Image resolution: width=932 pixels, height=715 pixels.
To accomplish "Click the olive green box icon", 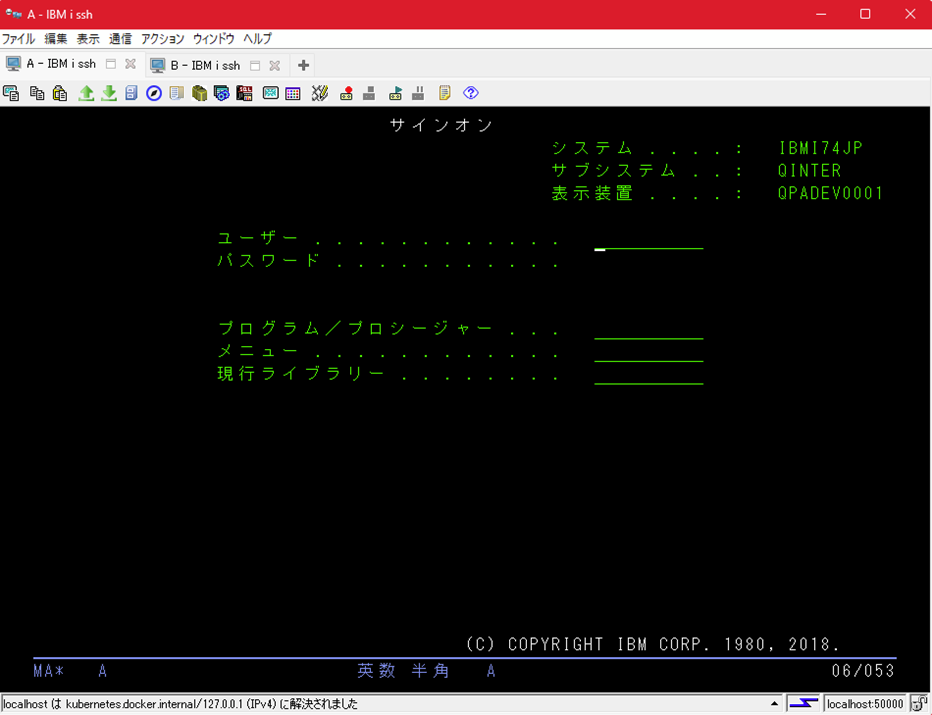I will [199, 93].
